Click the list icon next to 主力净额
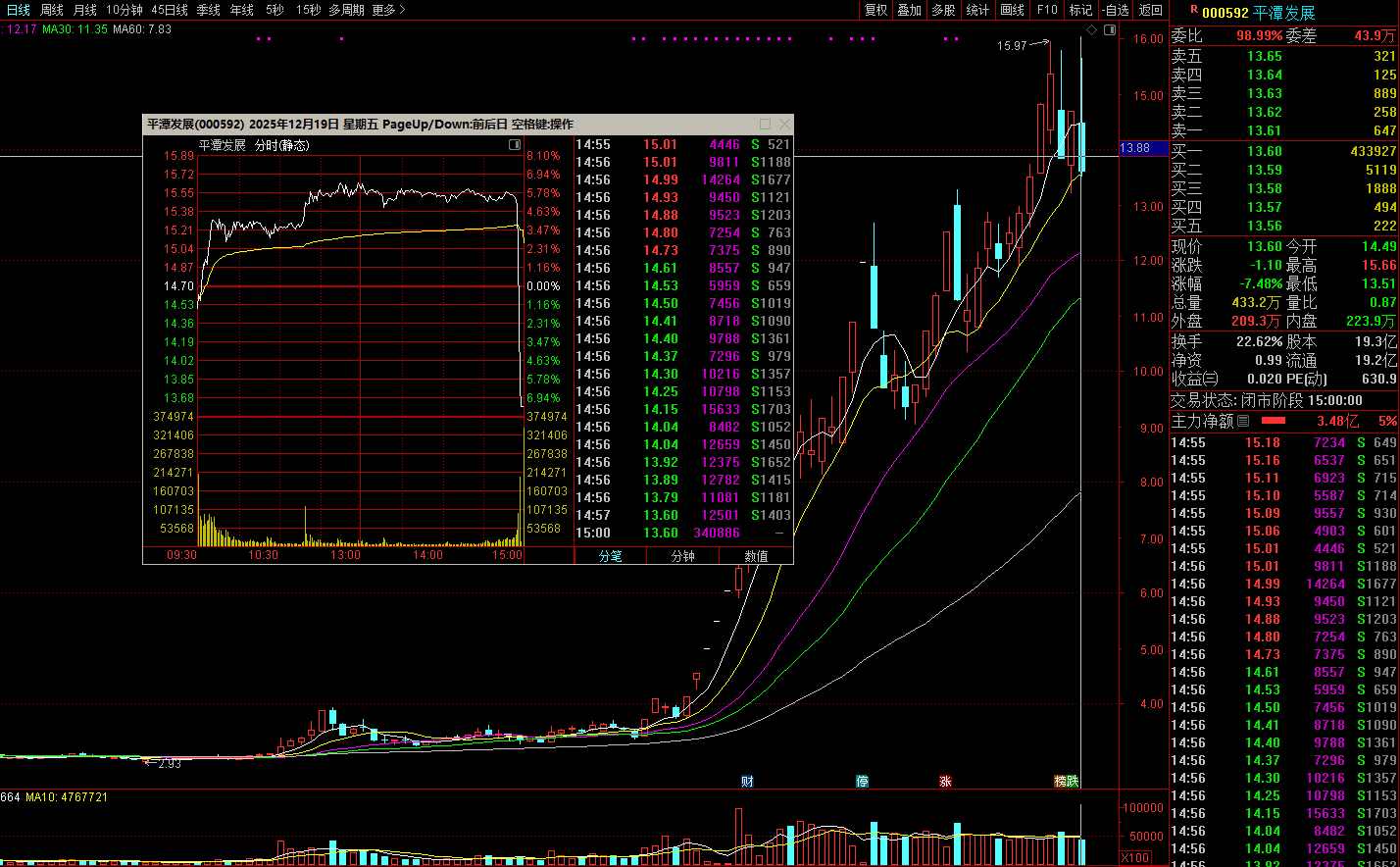 pyautogui.click(x=1244, y=421)
